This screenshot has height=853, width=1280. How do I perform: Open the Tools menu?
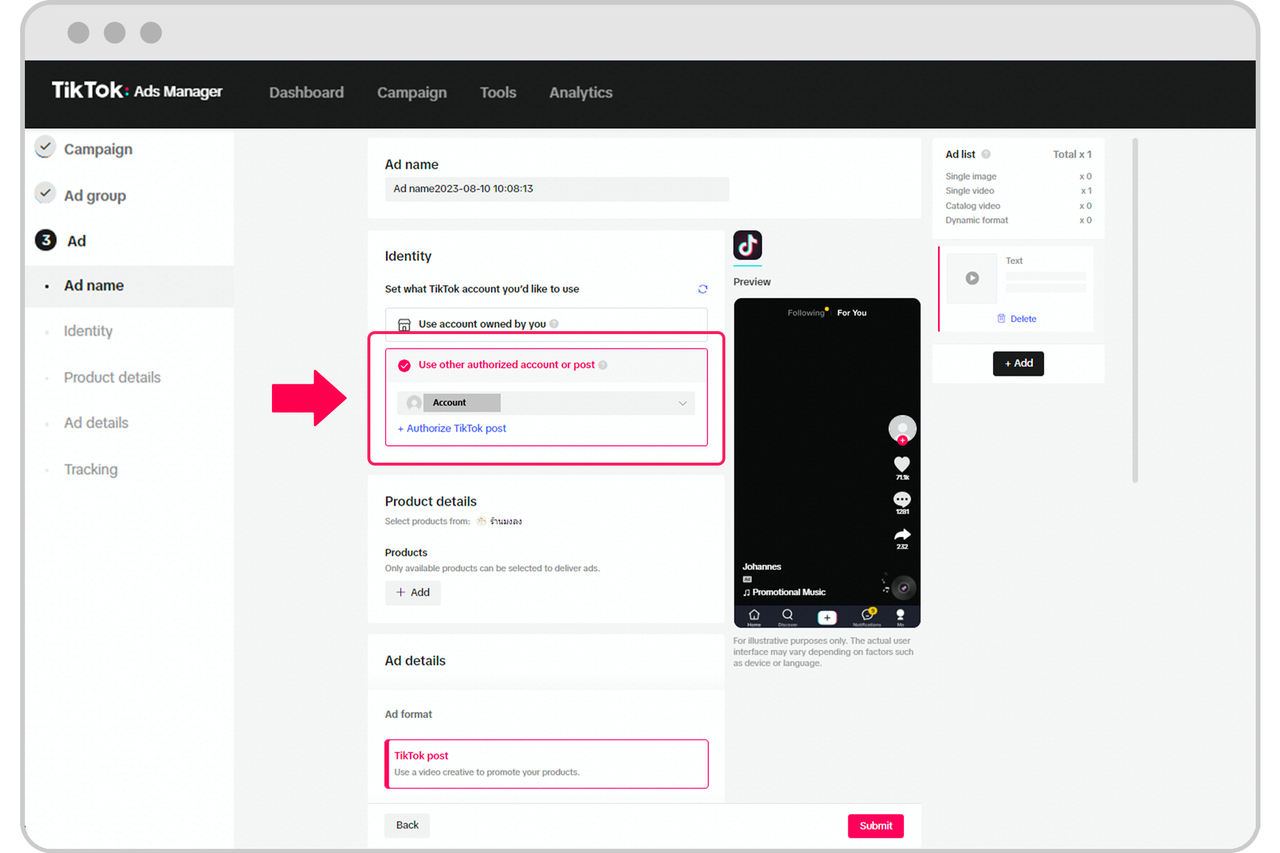(498, 92)
